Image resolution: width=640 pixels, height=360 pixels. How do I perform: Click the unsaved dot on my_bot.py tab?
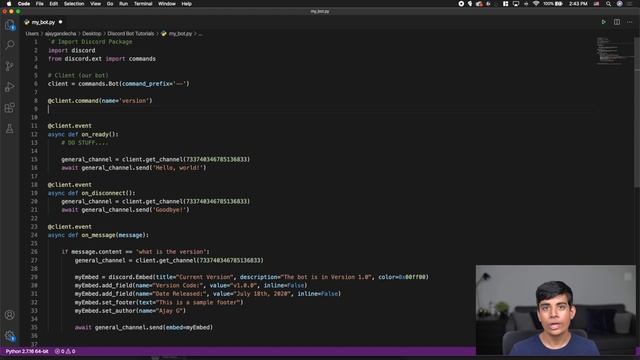coord(60,22)
